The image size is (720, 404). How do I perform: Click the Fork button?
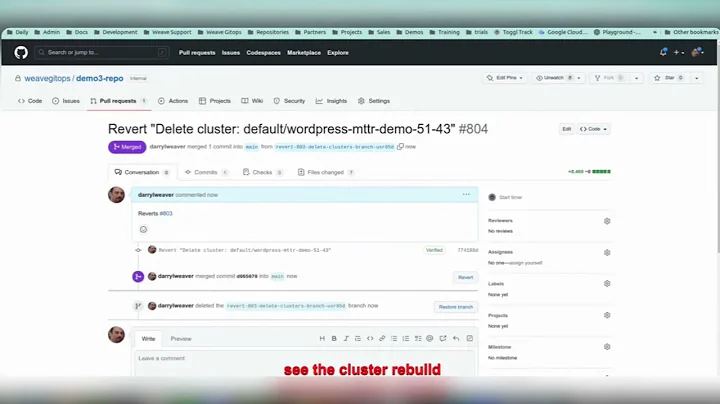[x=608, y=78]
